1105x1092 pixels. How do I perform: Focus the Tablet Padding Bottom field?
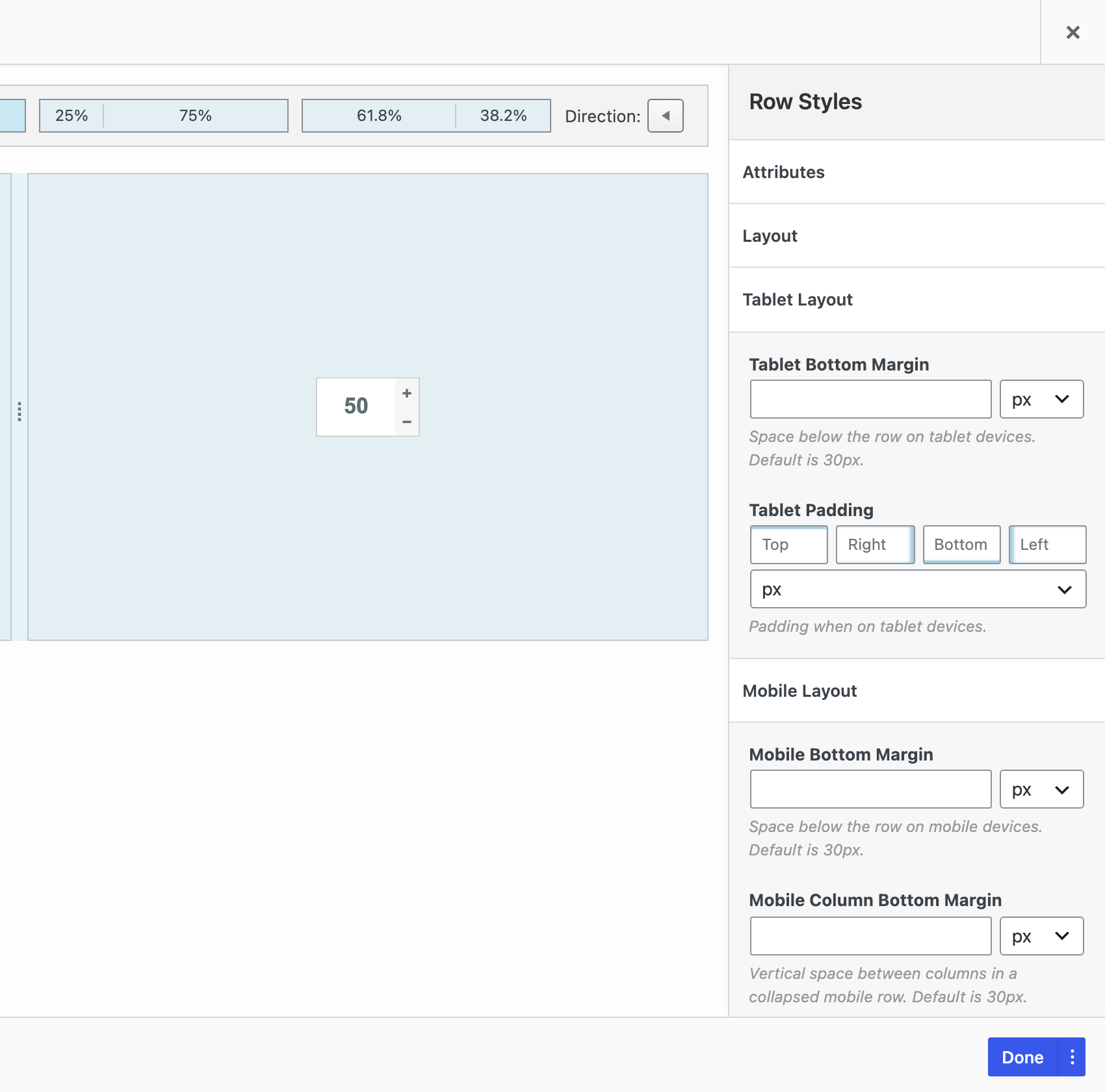(x=961, y=545)
